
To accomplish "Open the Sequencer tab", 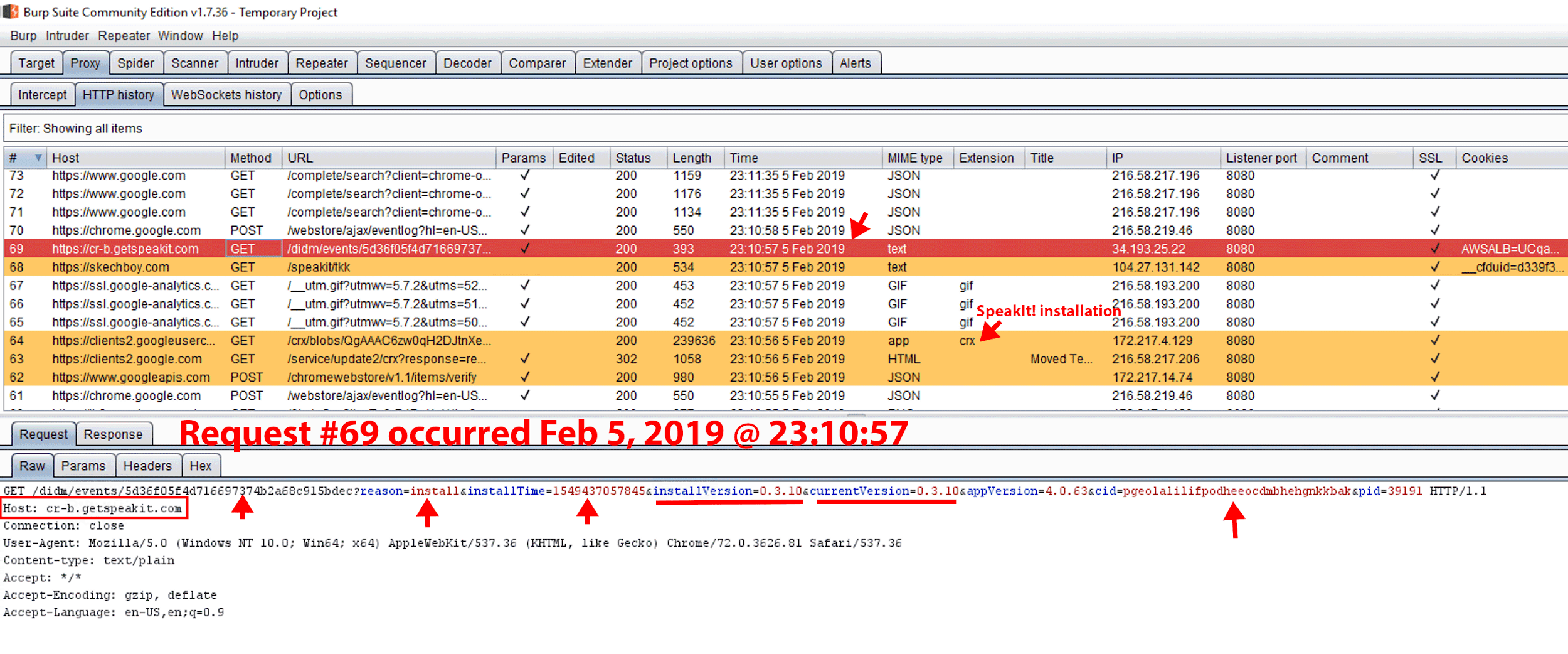I will (x=396, y=63).
